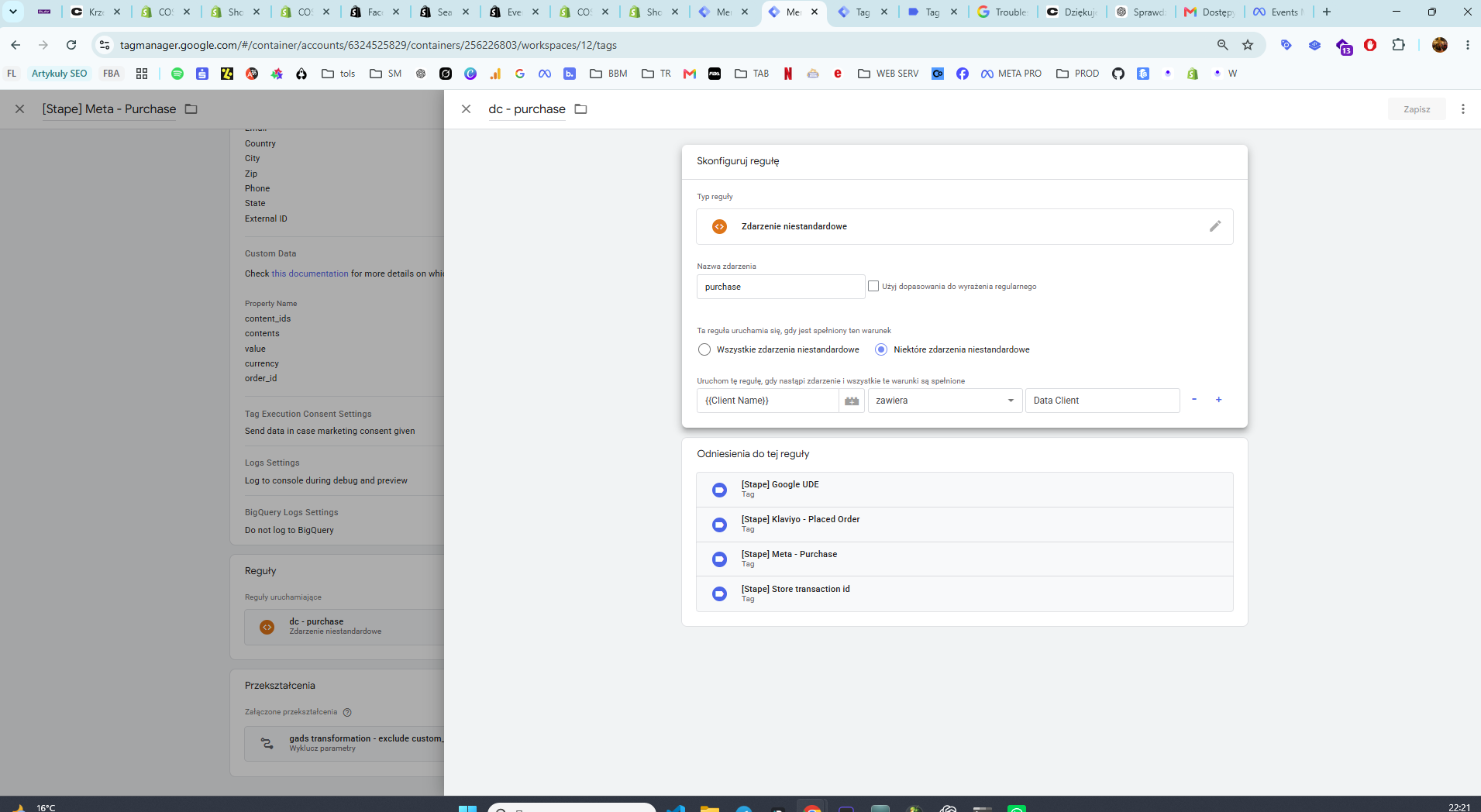
Task: Open the WEB SERV bookmark folder
Action: coord(888,74)
